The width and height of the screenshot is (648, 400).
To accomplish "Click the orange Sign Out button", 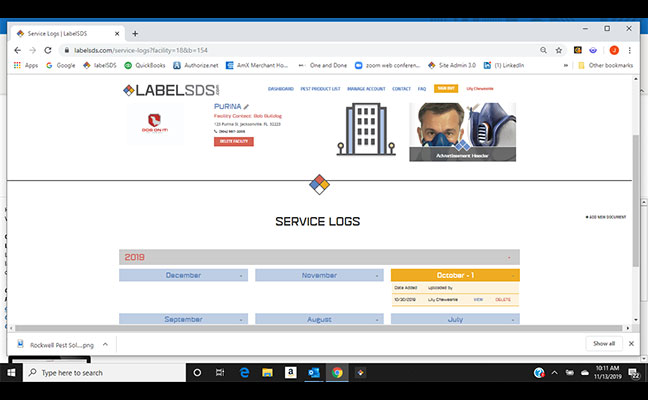I will 446,88.
